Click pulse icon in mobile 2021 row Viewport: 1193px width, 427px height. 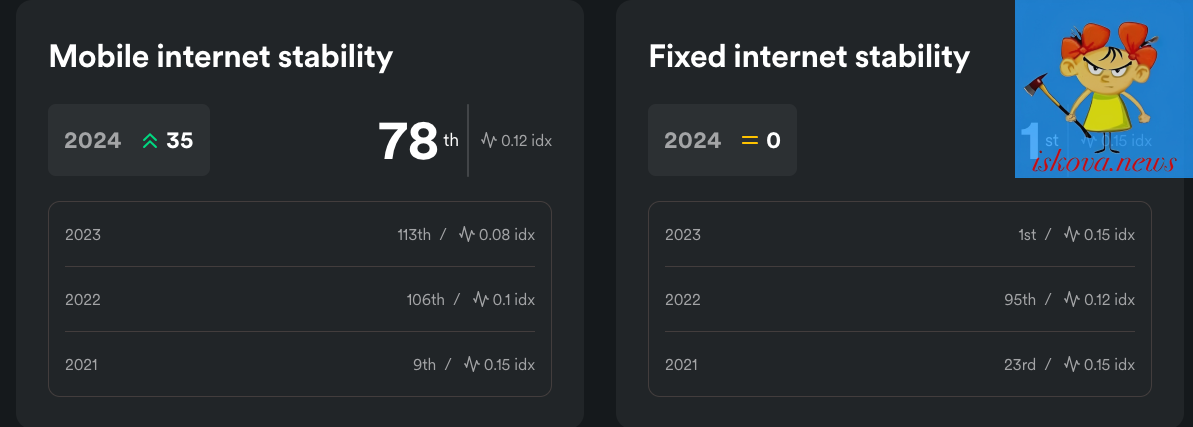point(472,365)
